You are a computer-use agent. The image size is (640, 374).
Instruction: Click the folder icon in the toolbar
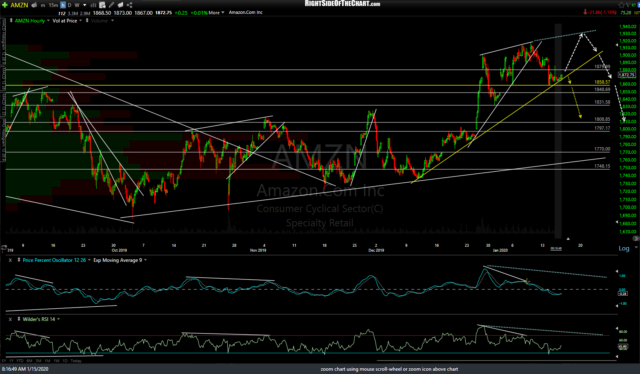(120, 5)
